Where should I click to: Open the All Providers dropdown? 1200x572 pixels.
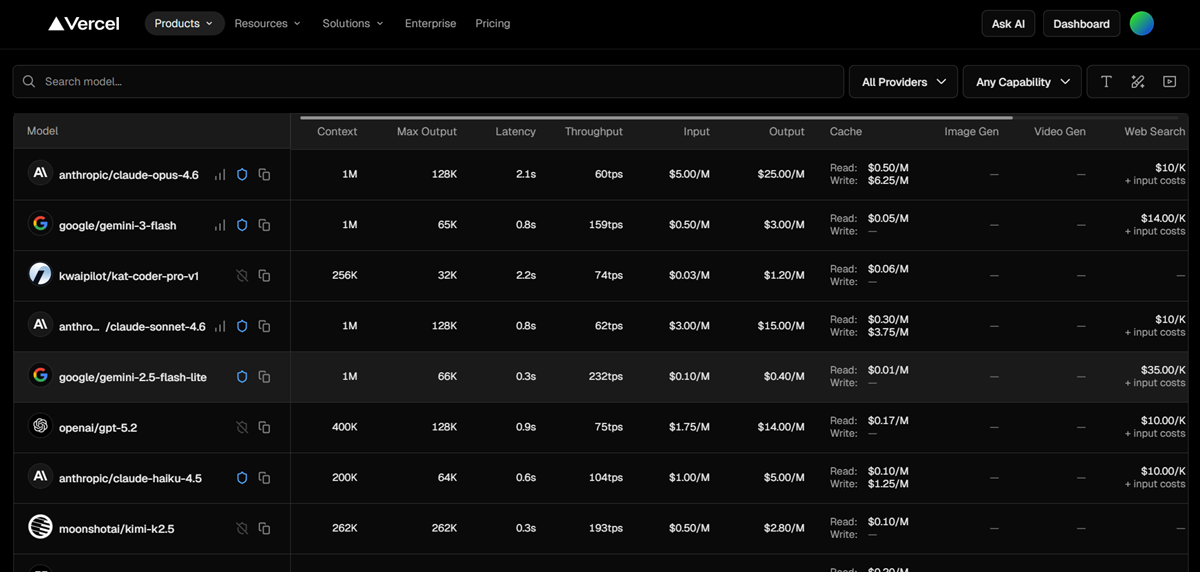pos(903,82)
